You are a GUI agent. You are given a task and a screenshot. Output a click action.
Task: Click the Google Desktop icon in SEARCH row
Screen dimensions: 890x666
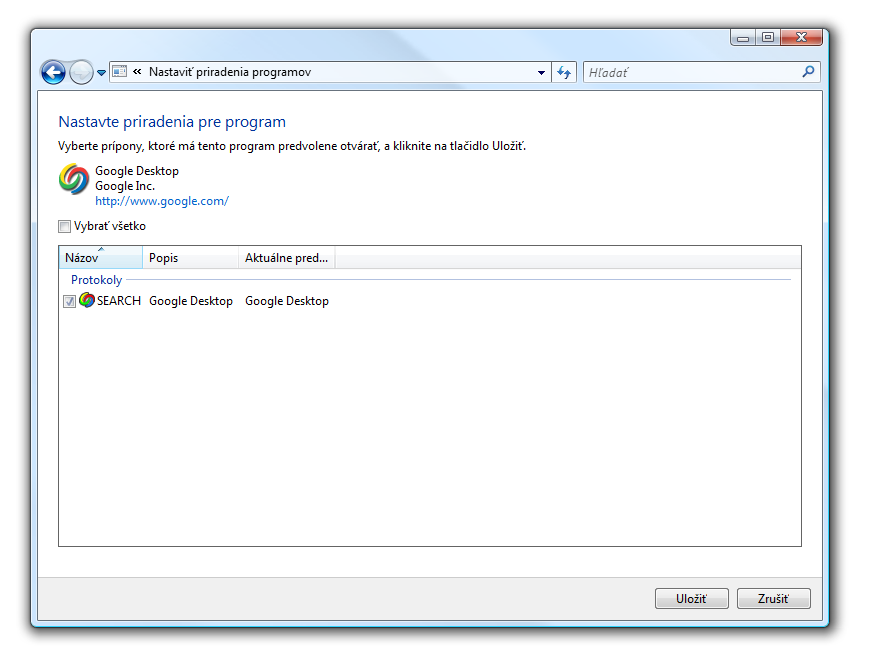(x=87, y=300)
